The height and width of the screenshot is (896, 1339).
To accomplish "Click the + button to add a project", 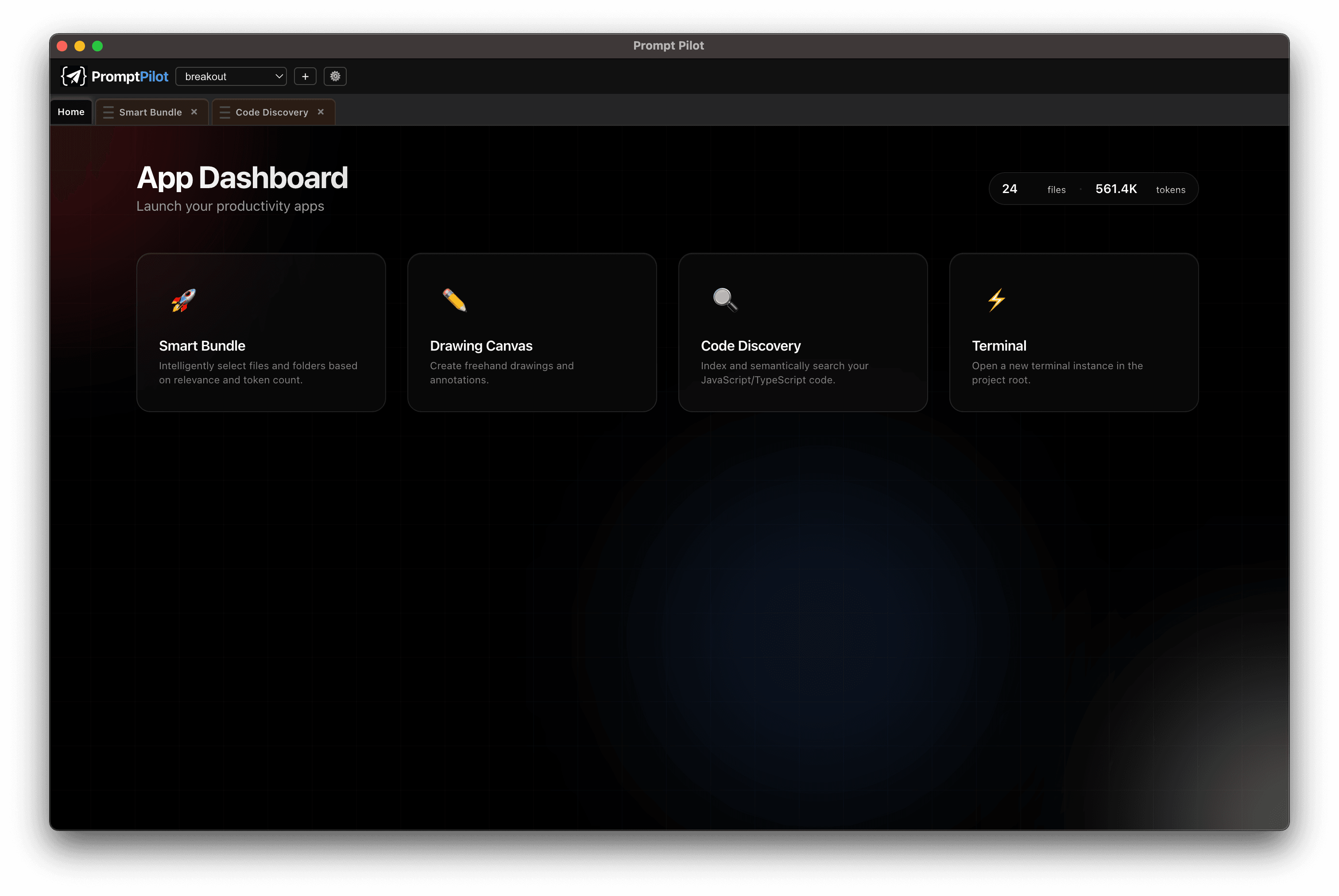I will pos(305,76).
